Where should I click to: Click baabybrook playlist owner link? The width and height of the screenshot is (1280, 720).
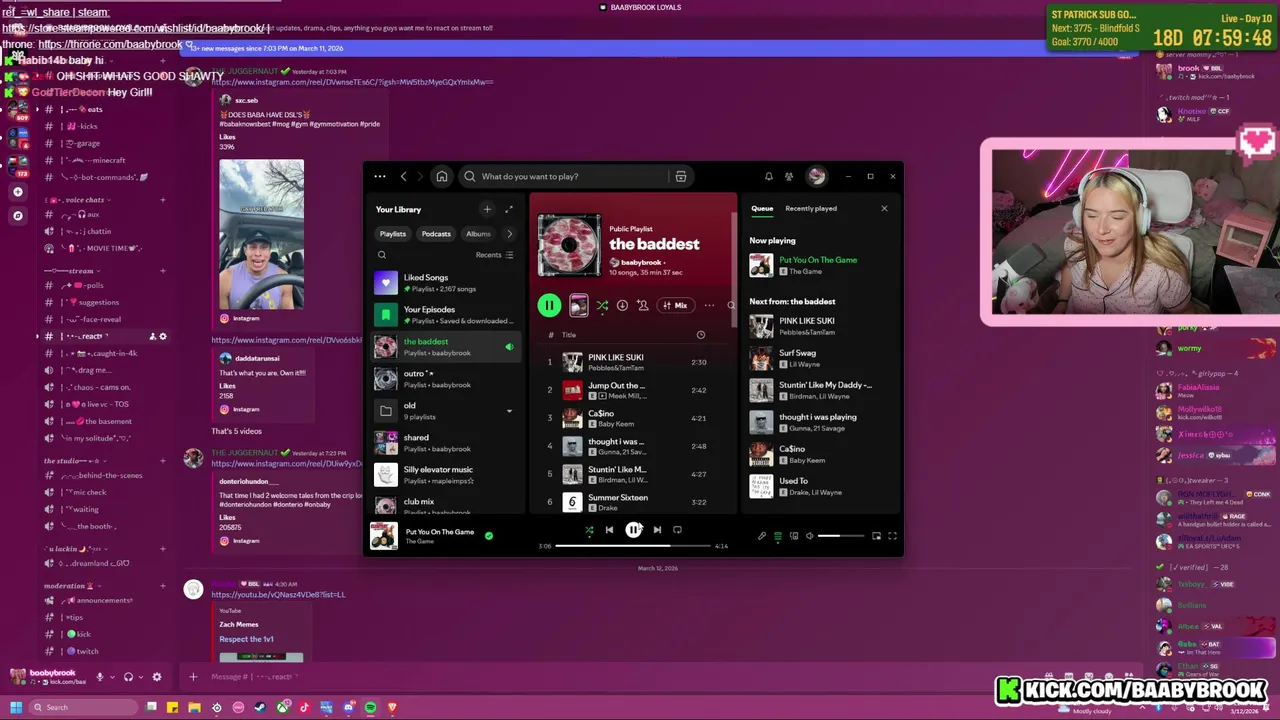[641, 263]
